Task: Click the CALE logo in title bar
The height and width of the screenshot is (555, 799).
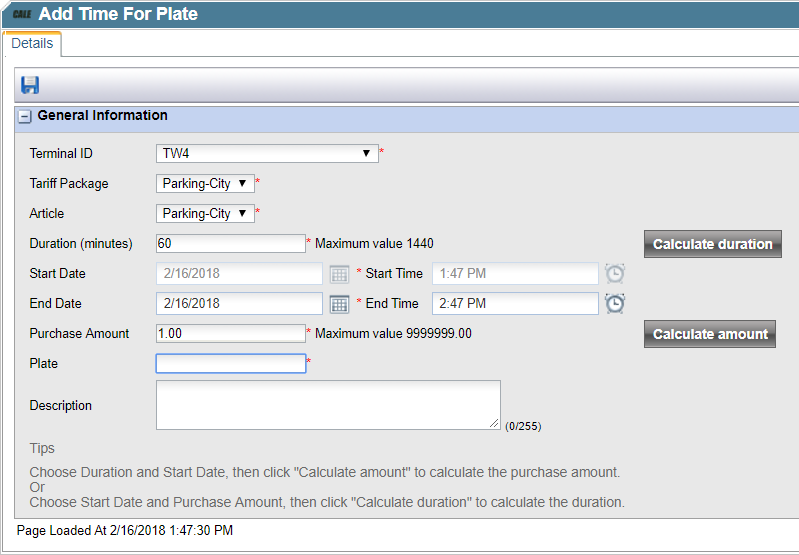Action: point(22,14)
